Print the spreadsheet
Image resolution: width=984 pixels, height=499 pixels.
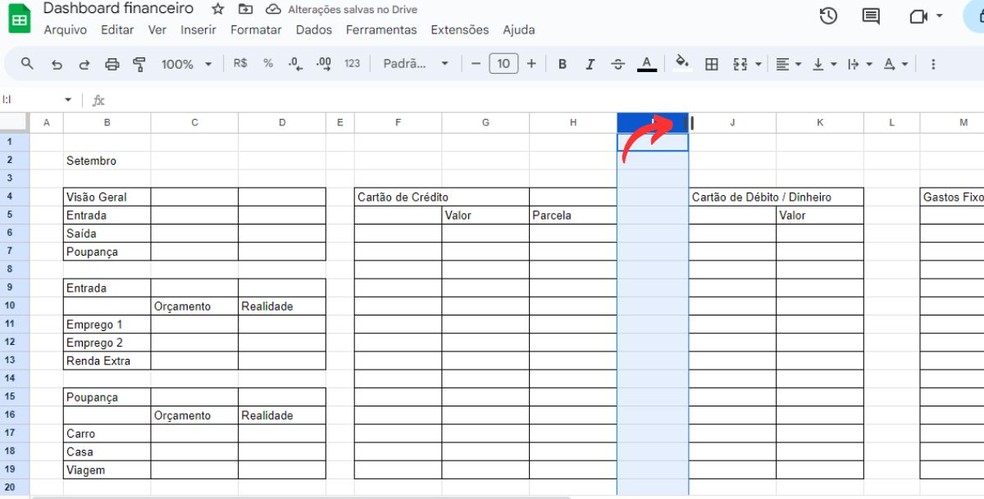point(112,64)
